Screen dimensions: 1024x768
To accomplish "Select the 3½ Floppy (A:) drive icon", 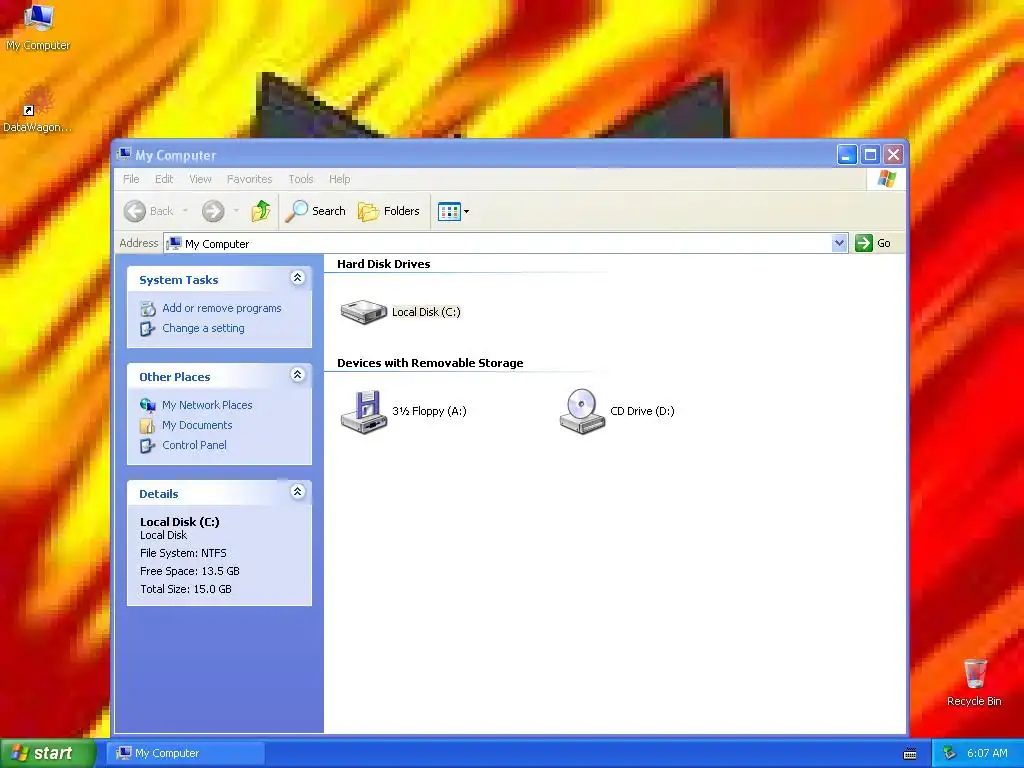I will [x=364, y=411].
